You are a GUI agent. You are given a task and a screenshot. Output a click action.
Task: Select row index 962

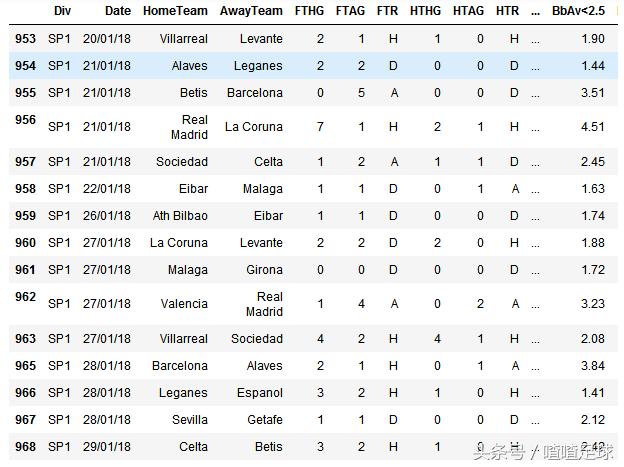coord(26,297)
